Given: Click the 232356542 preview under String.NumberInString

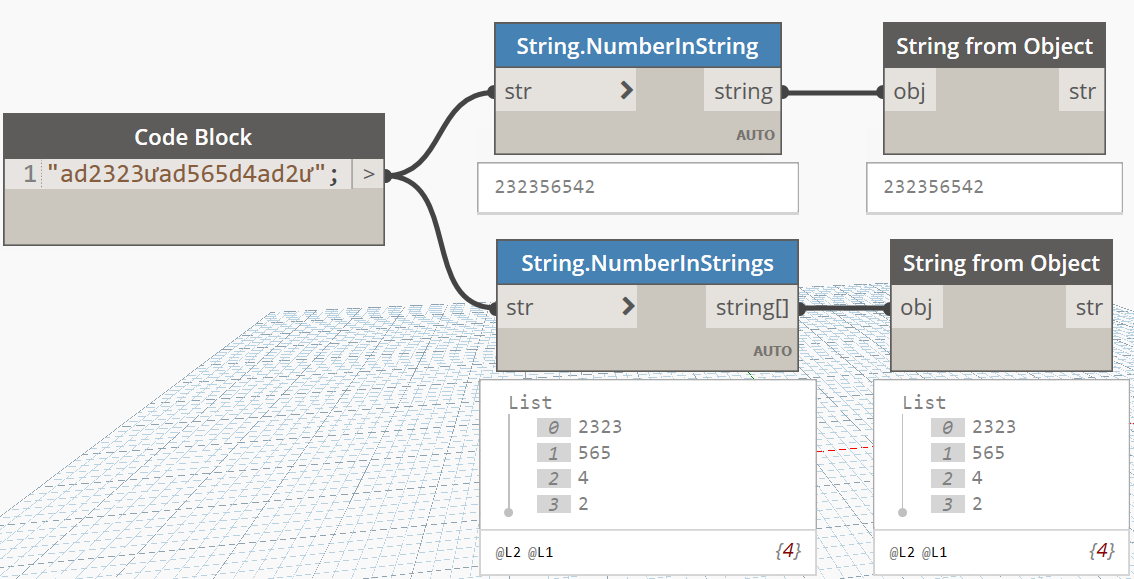Looking at the screenshot, I should click(x=545, y=187).
